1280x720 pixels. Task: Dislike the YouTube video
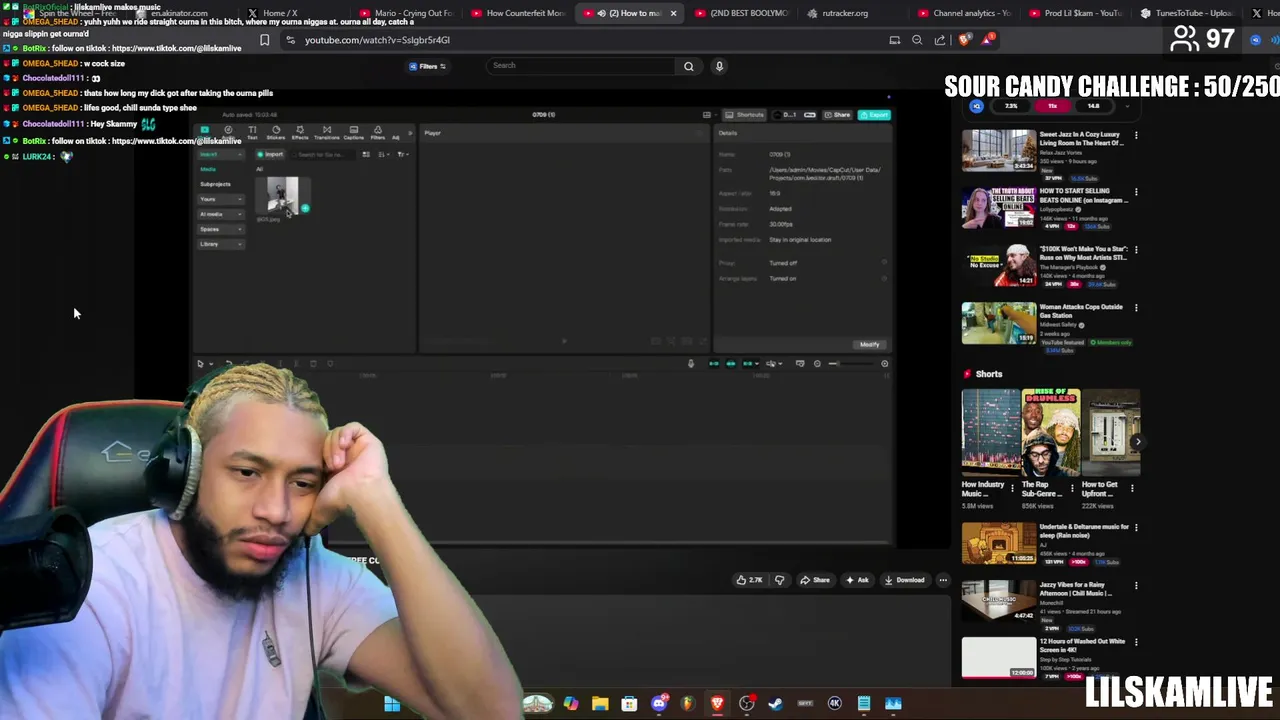tap(780, 580)
